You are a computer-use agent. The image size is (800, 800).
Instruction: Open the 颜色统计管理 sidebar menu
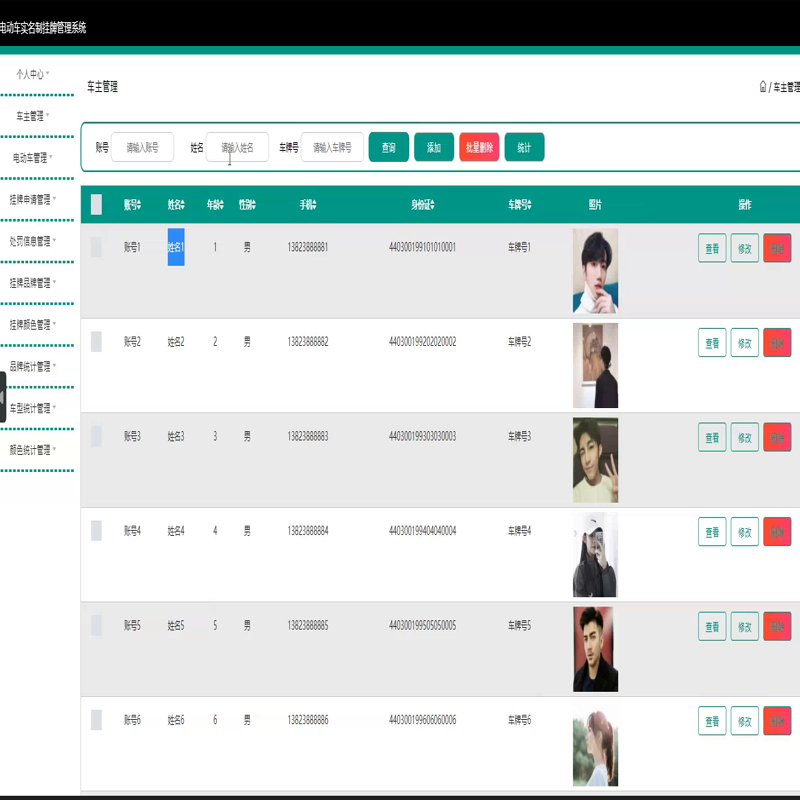tap(33, 450)
